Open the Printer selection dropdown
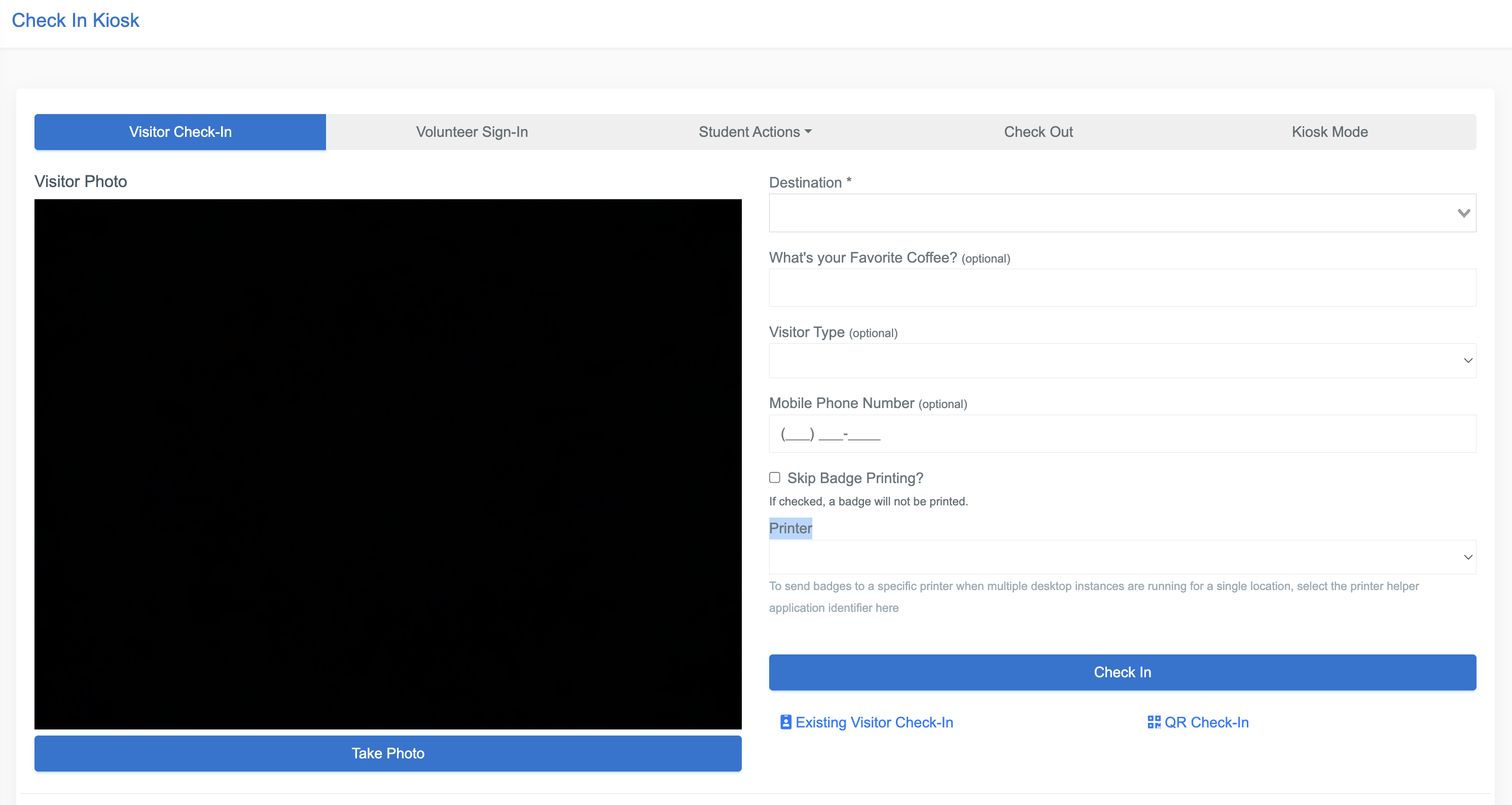The height and width of the screenshot is (805, 1512). [1122, 557]
